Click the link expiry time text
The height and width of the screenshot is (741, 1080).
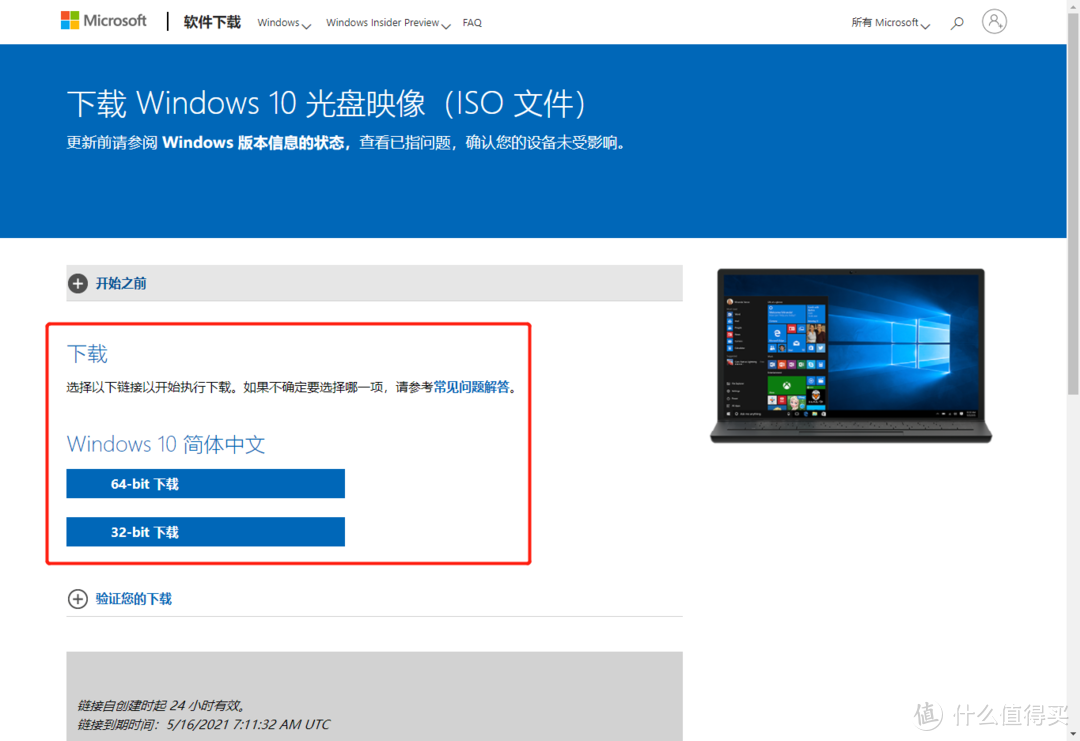(x=203, y=724)
